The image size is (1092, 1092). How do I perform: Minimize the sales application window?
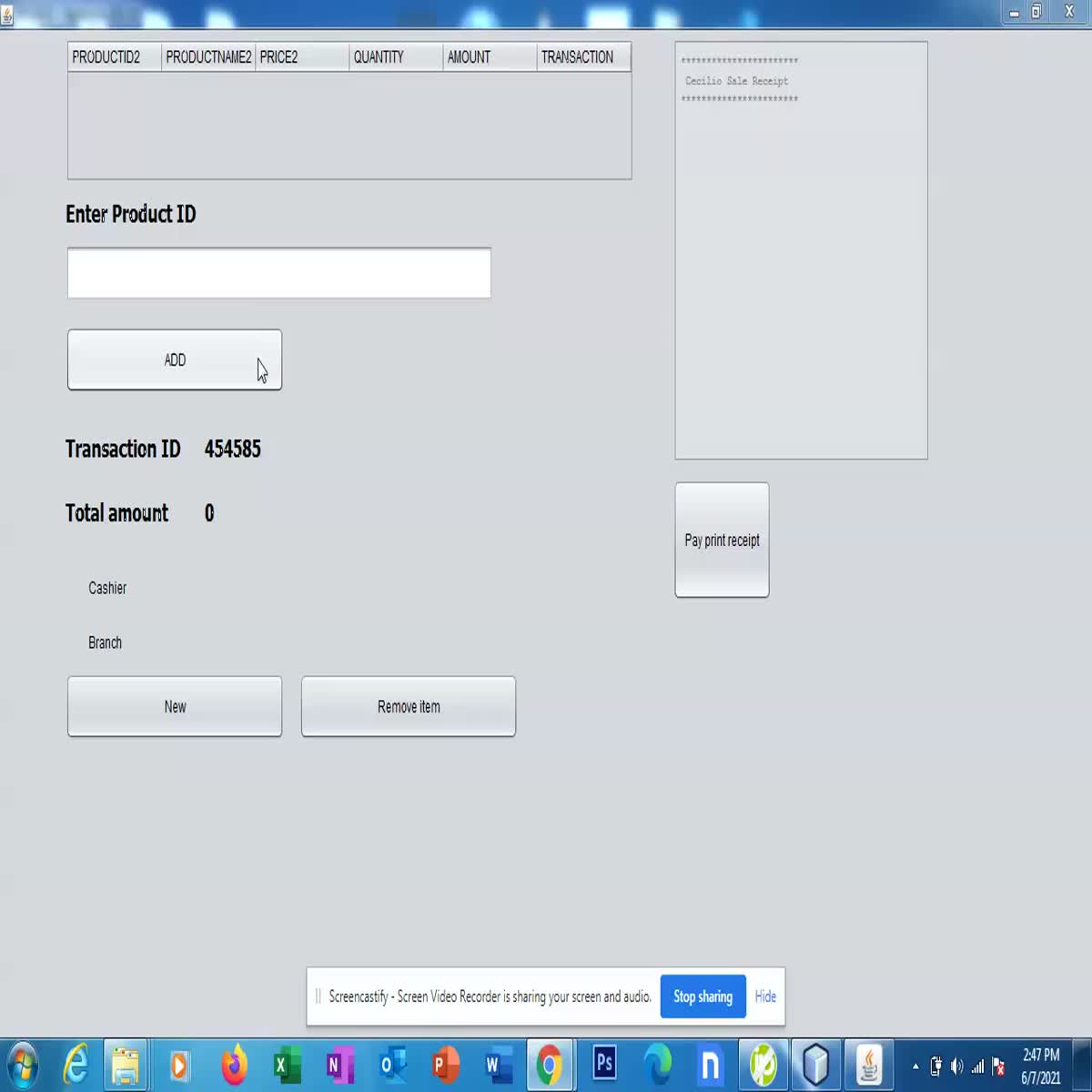pos(1014,13)
